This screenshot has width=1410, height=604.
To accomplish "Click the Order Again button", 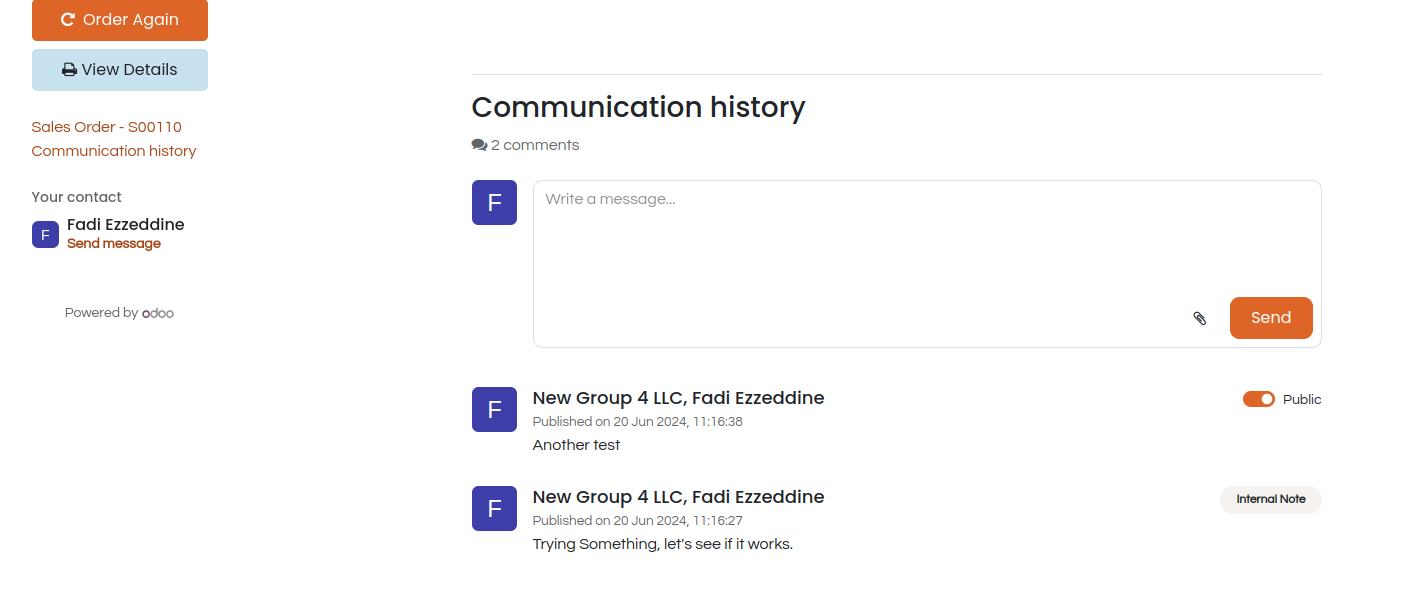I will [120, 20].
